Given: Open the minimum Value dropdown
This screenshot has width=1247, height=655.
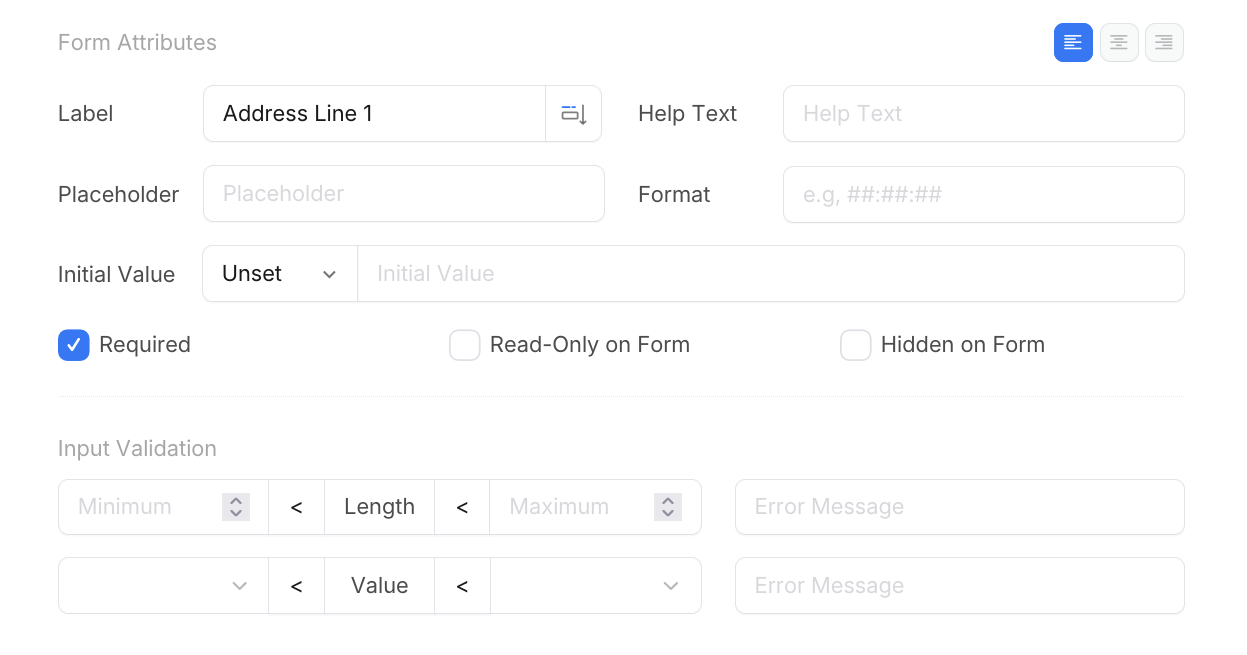Looking at the screenshot, I should pyautogui.click(x=163, y=586).
